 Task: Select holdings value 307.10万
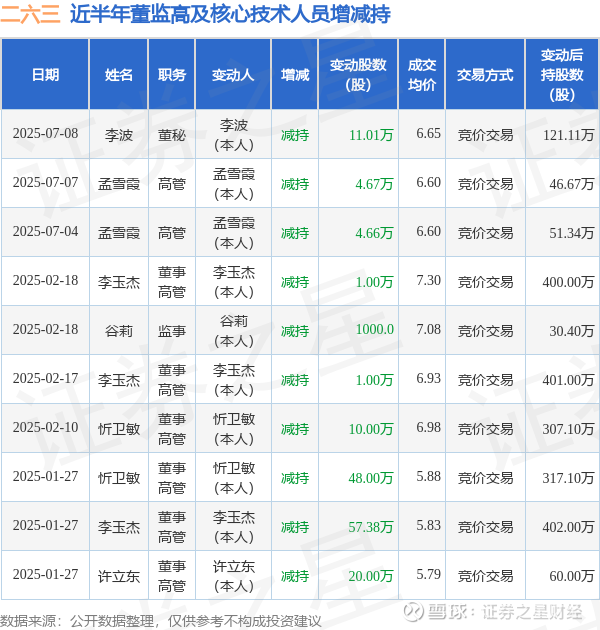569,429
